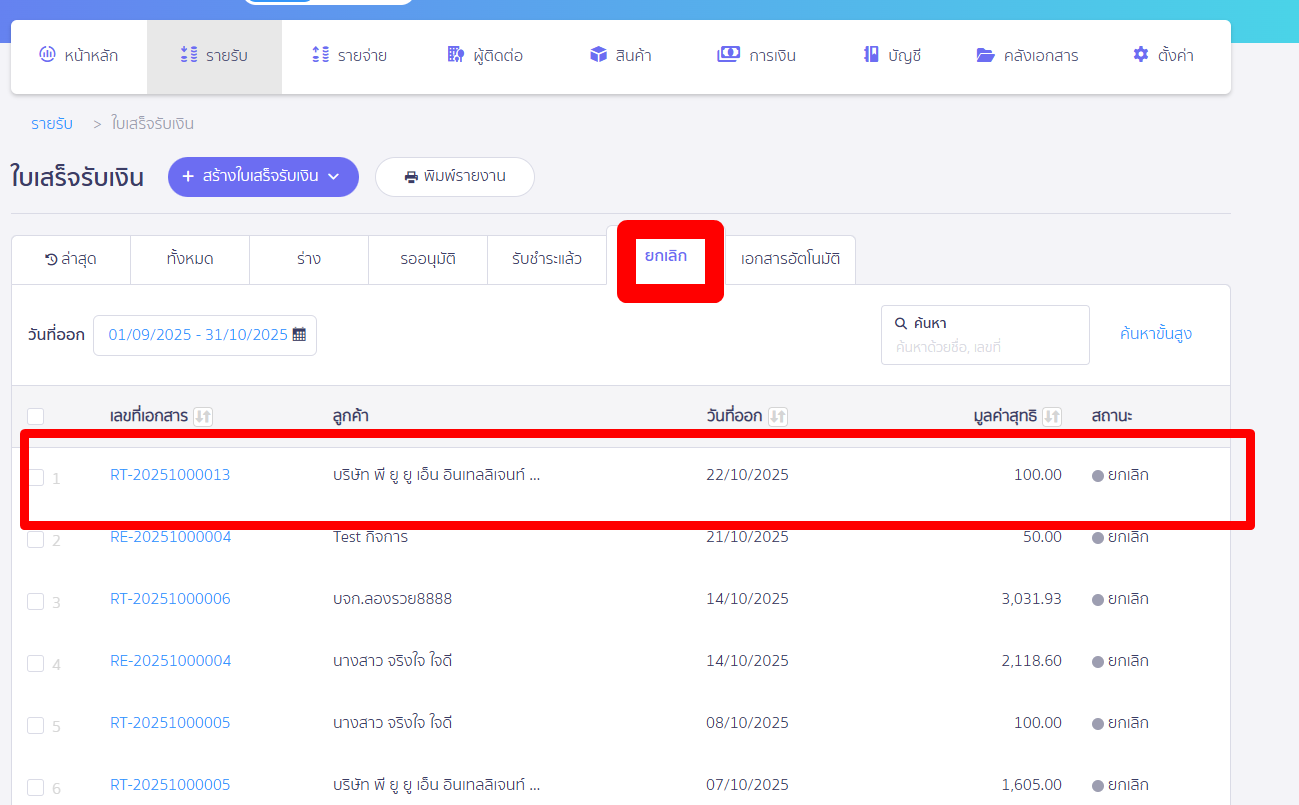Sort by วันที่ออก column sort icon
The image size is (1299, 805).
pos(777,417)
